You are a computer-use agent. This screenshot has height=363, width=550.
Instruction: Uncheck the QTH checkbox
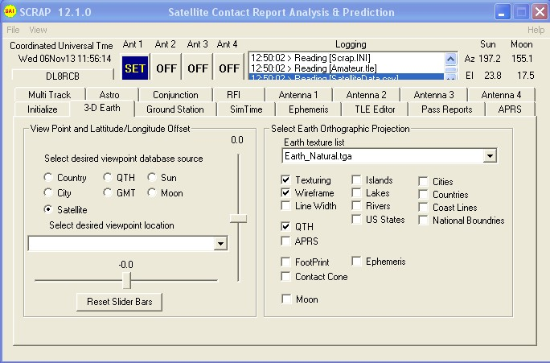point(286,227)
